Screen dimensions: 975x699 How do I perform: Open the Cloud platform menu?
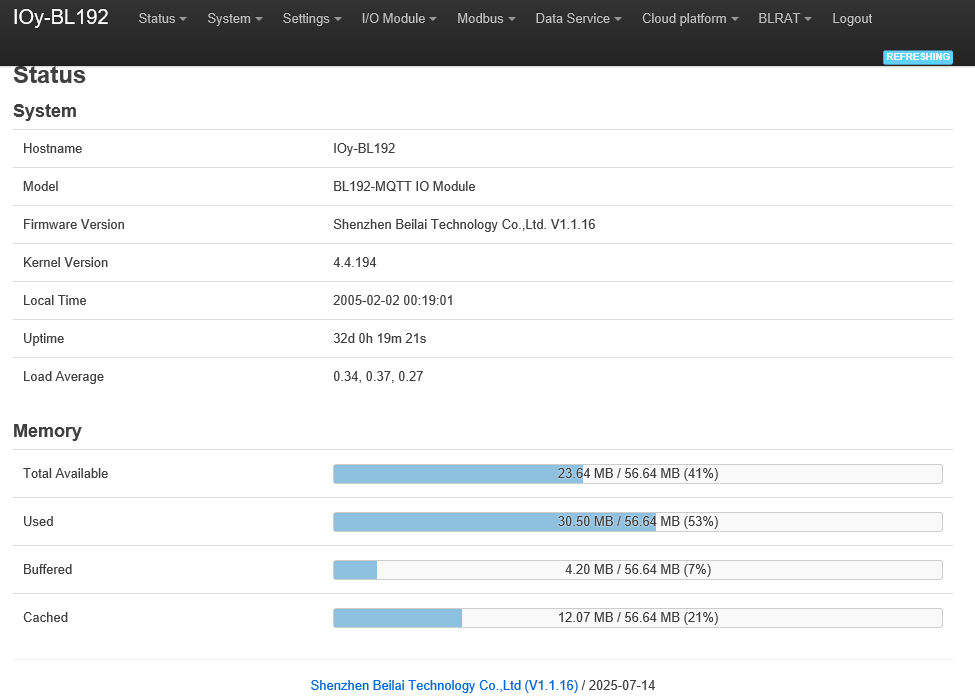[x=690, y=19]
